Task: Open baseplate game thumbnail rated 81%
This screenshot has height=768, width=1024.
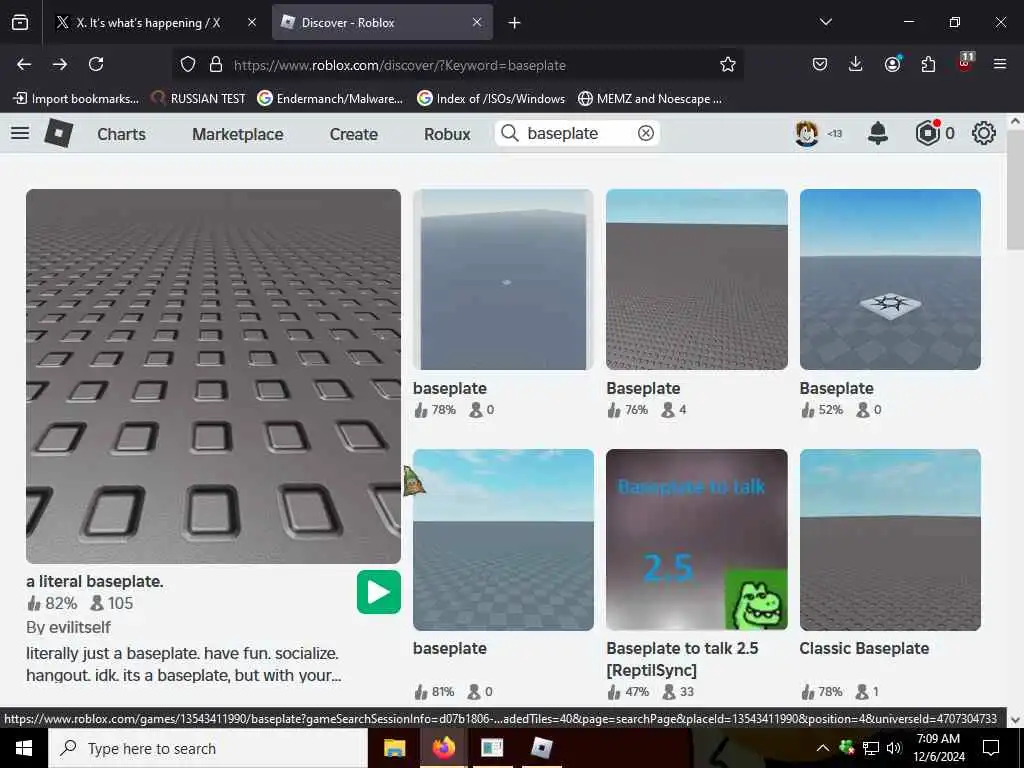Action: click(504, 539)
